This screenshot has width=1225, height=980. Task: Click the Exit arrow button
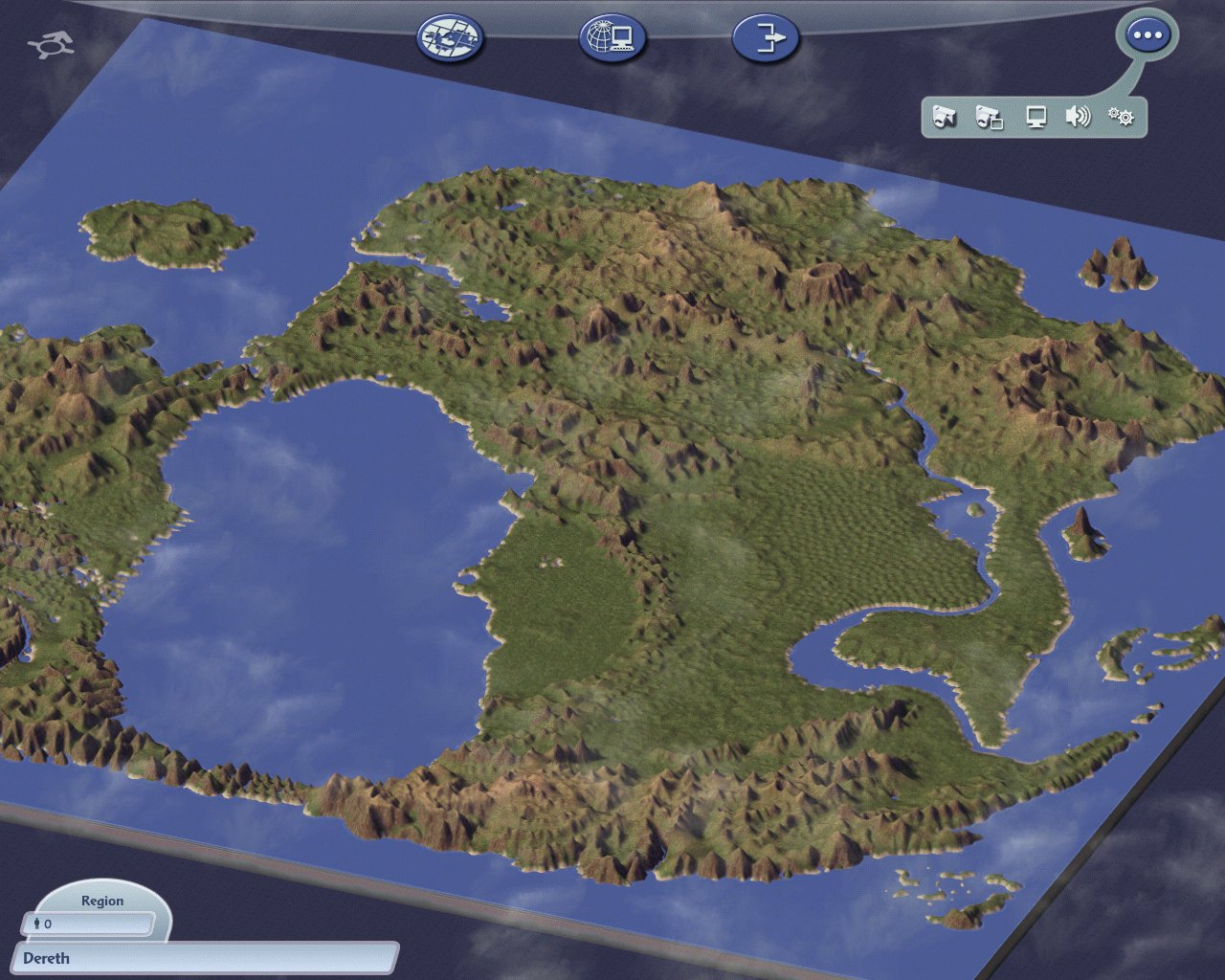tap(766, 39)
